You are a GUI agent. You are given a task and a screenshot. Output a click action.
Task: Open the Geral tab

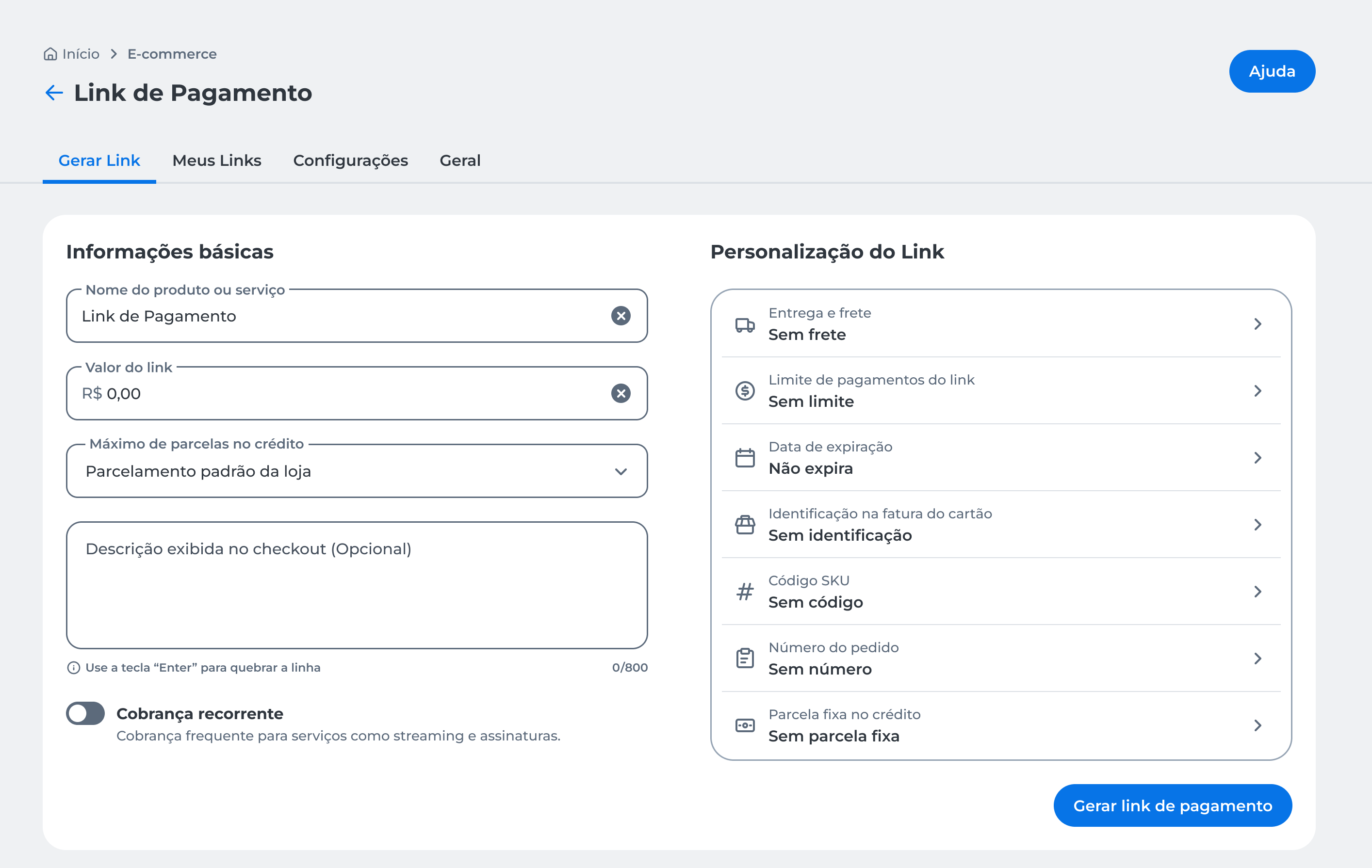460,161
